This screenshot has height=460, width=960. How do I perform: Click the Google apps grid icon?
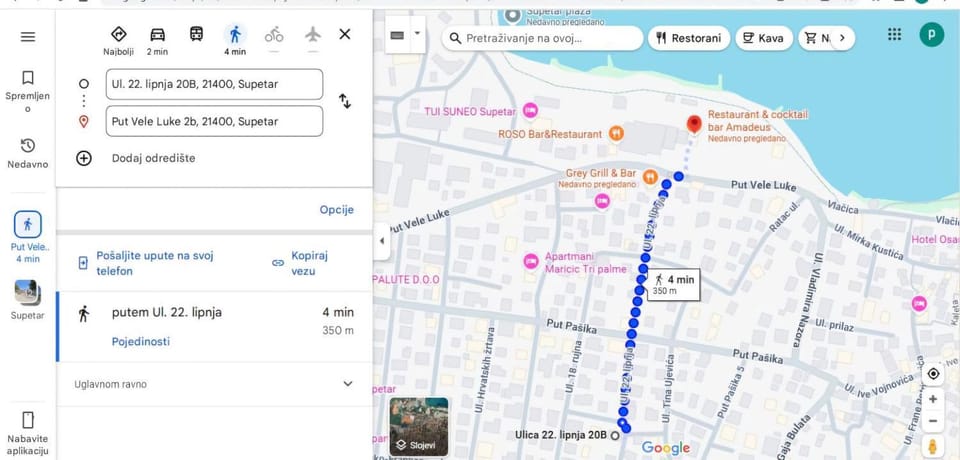tap(894, 35)
